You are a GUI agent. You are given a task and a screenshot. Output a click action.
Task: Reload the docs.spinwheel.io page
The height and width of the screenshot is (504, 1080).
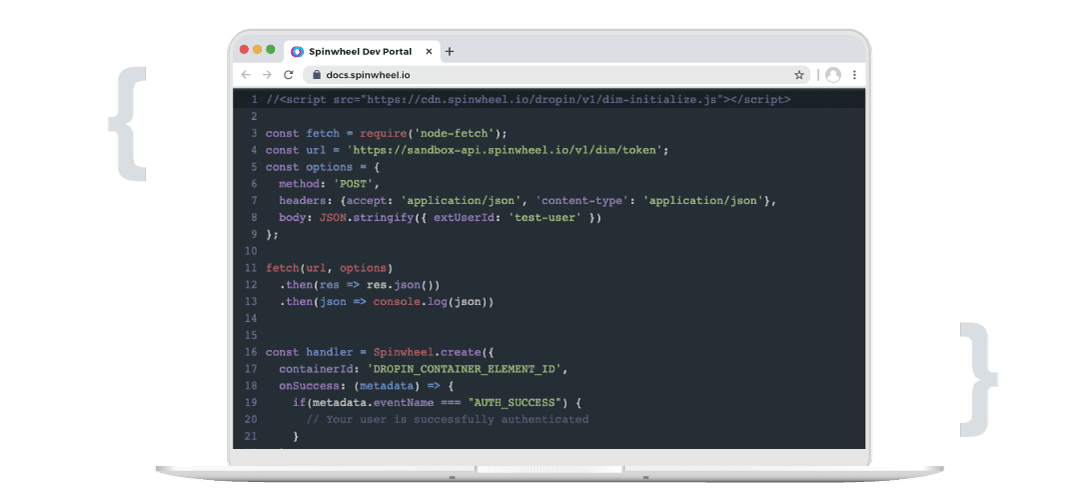pyautogui.click(x=289, y=75)
